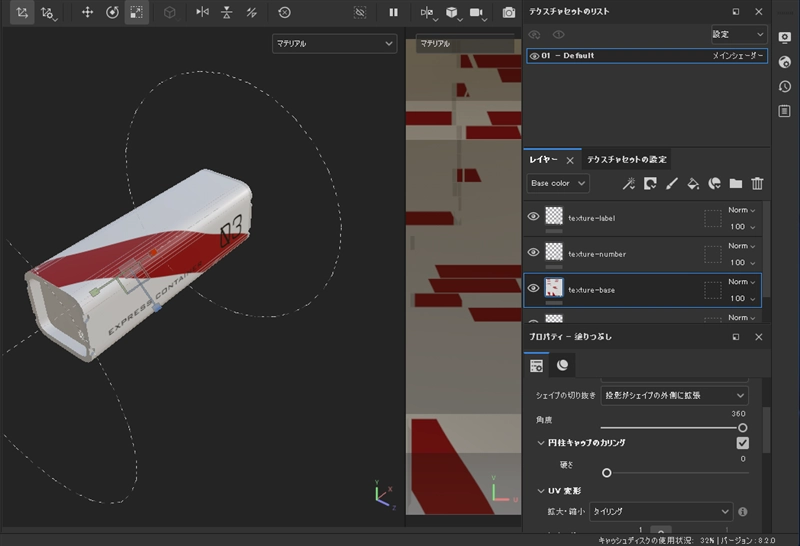Select the レイヤー tab

click(x=544, y=159)
